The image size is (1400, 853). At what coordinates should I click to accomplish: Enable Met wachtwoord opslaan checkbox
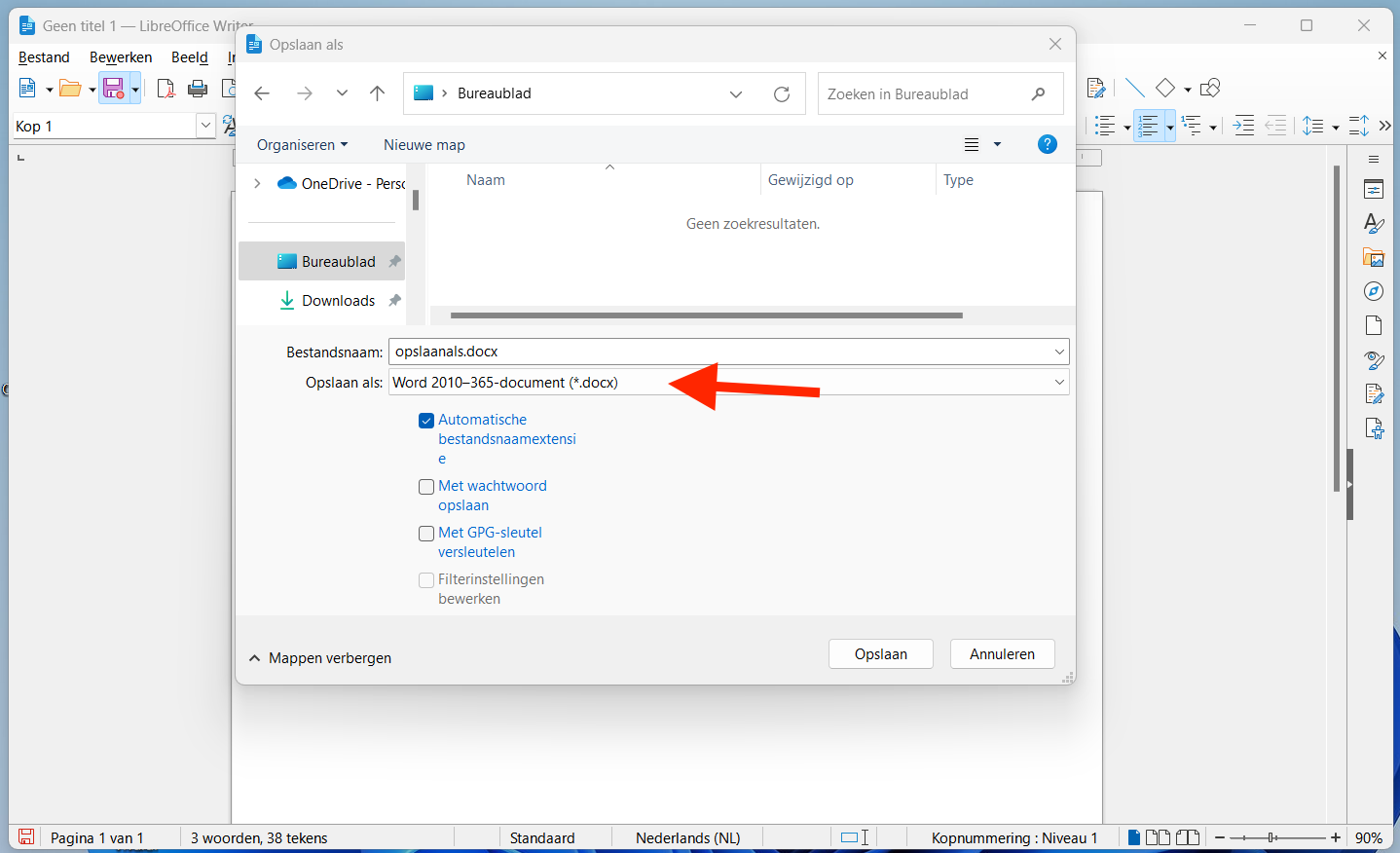[x=426, y=487]
